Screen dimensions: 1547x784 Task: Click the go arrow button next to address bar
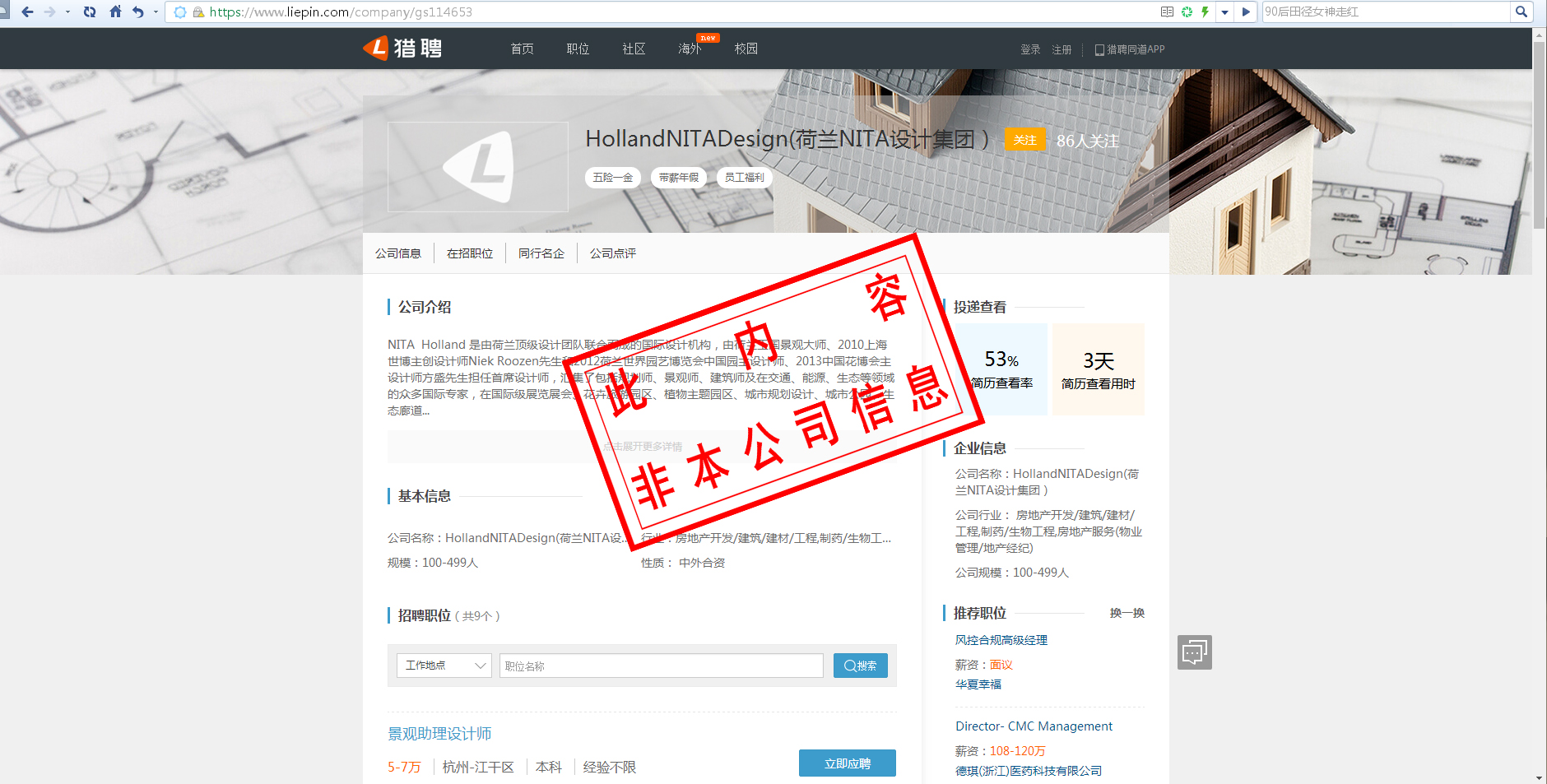[1246, 12]
